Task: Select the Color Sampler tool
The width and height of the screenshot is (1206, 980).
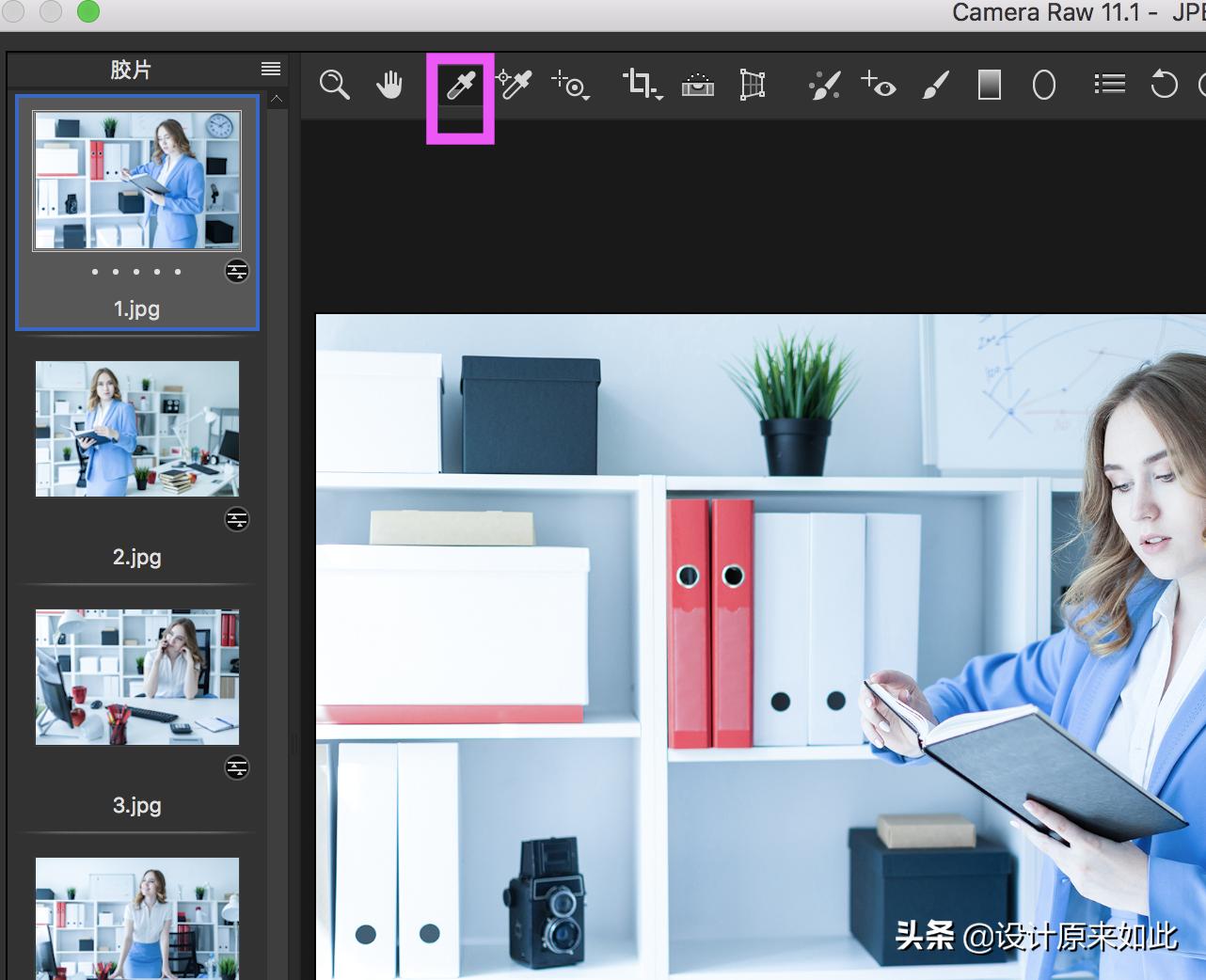Action: (515, 85)
